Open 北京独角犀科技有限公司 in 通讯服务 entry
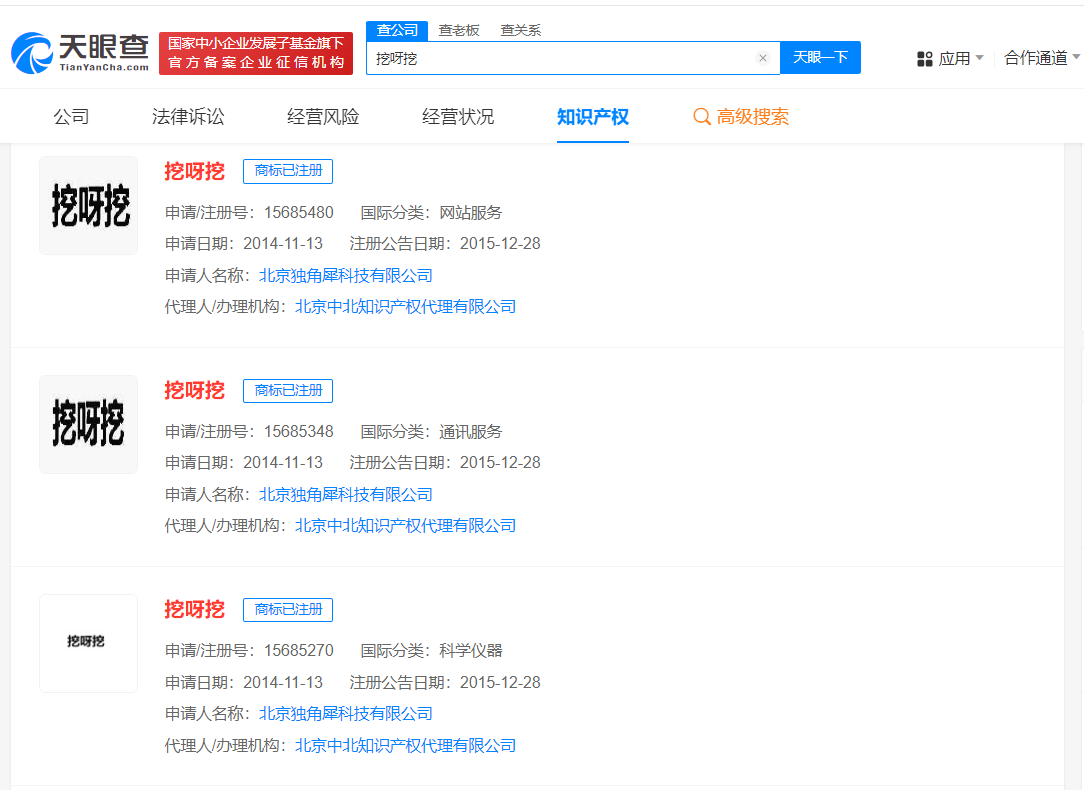This screenshot has width=1084, height=790. click(346, 495)
